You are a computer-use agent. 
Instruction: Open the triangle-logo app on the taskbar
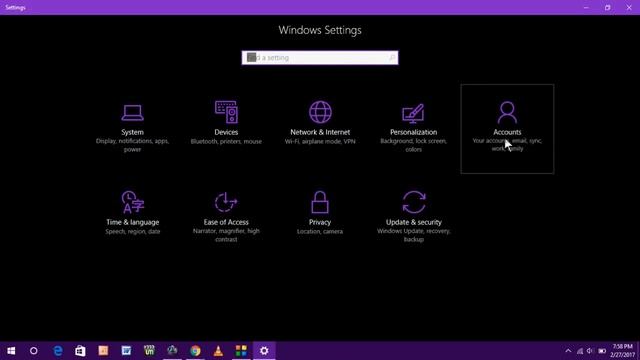(172, 351)
